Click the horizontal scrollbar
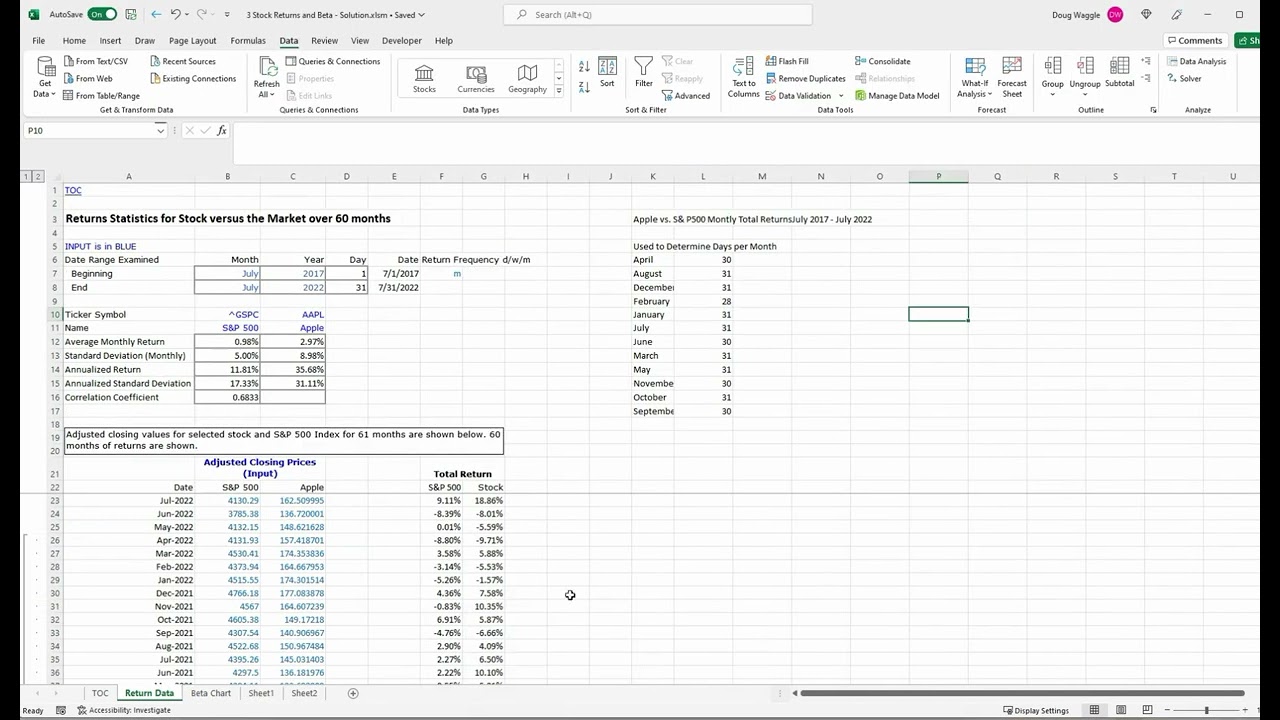This screenshot has width=1280, height=720. (x=1021, y=693)
